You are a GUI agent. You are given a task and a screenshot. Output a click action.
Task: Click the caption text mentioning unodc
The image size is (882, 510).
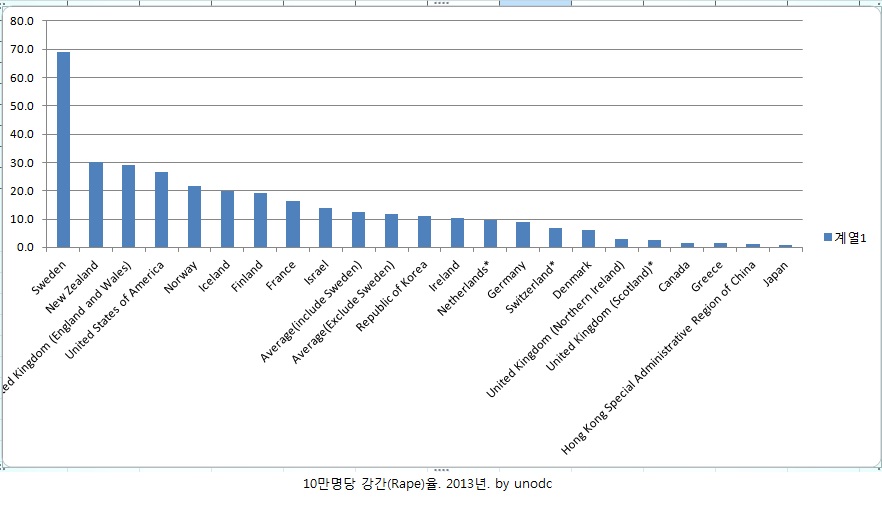[427, 484]
